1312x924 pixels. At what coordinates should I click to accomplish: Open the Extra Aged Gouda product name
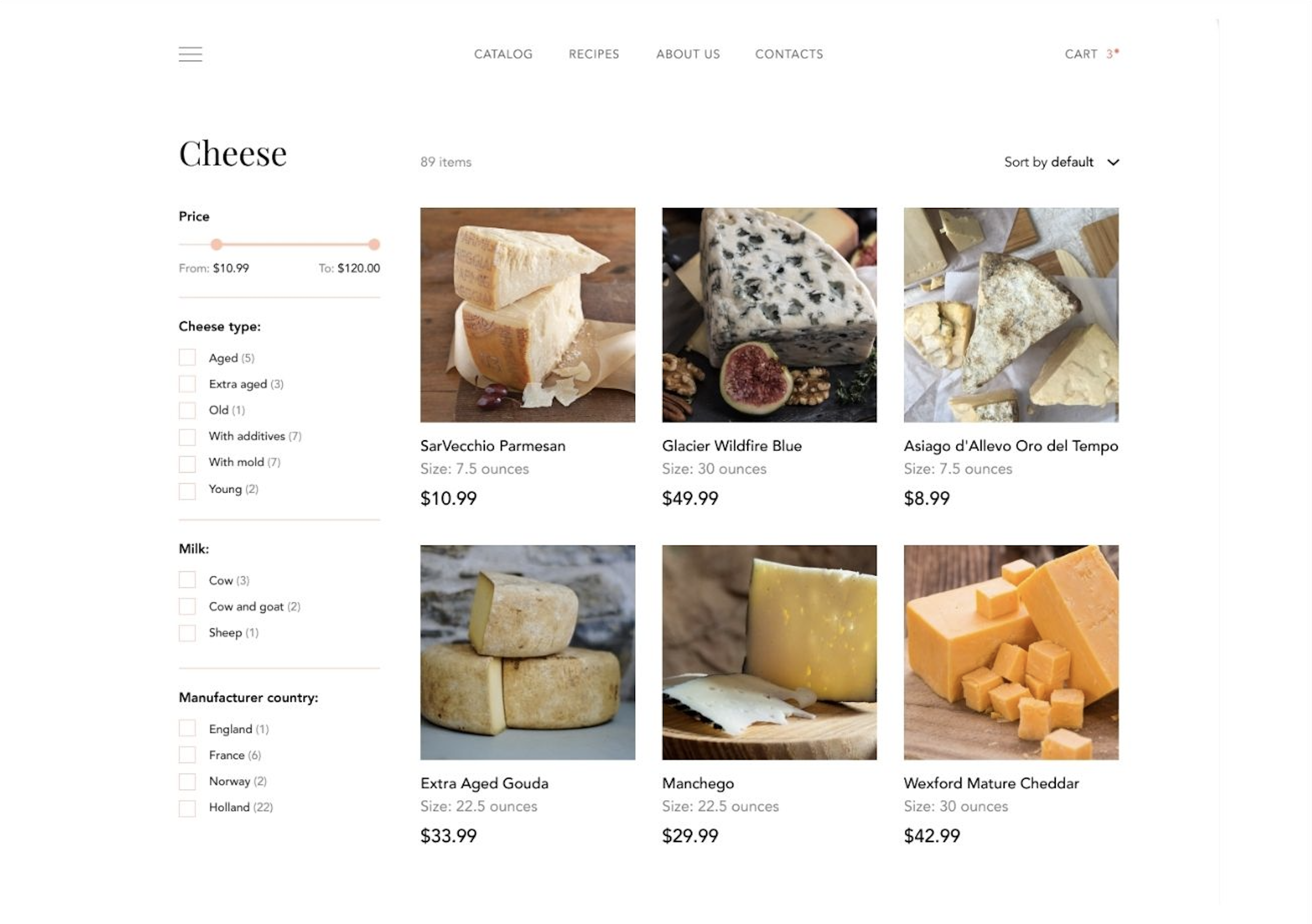[484, 783]
